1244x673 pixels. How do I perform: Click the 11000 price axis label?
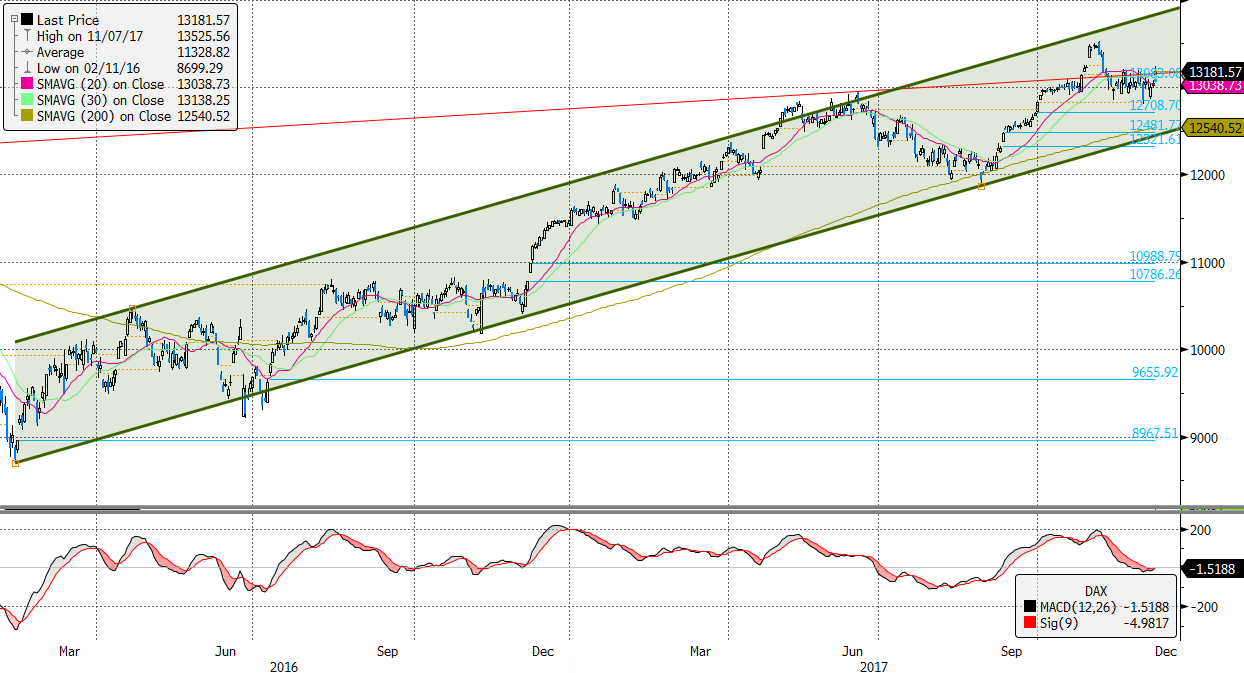1207,262
